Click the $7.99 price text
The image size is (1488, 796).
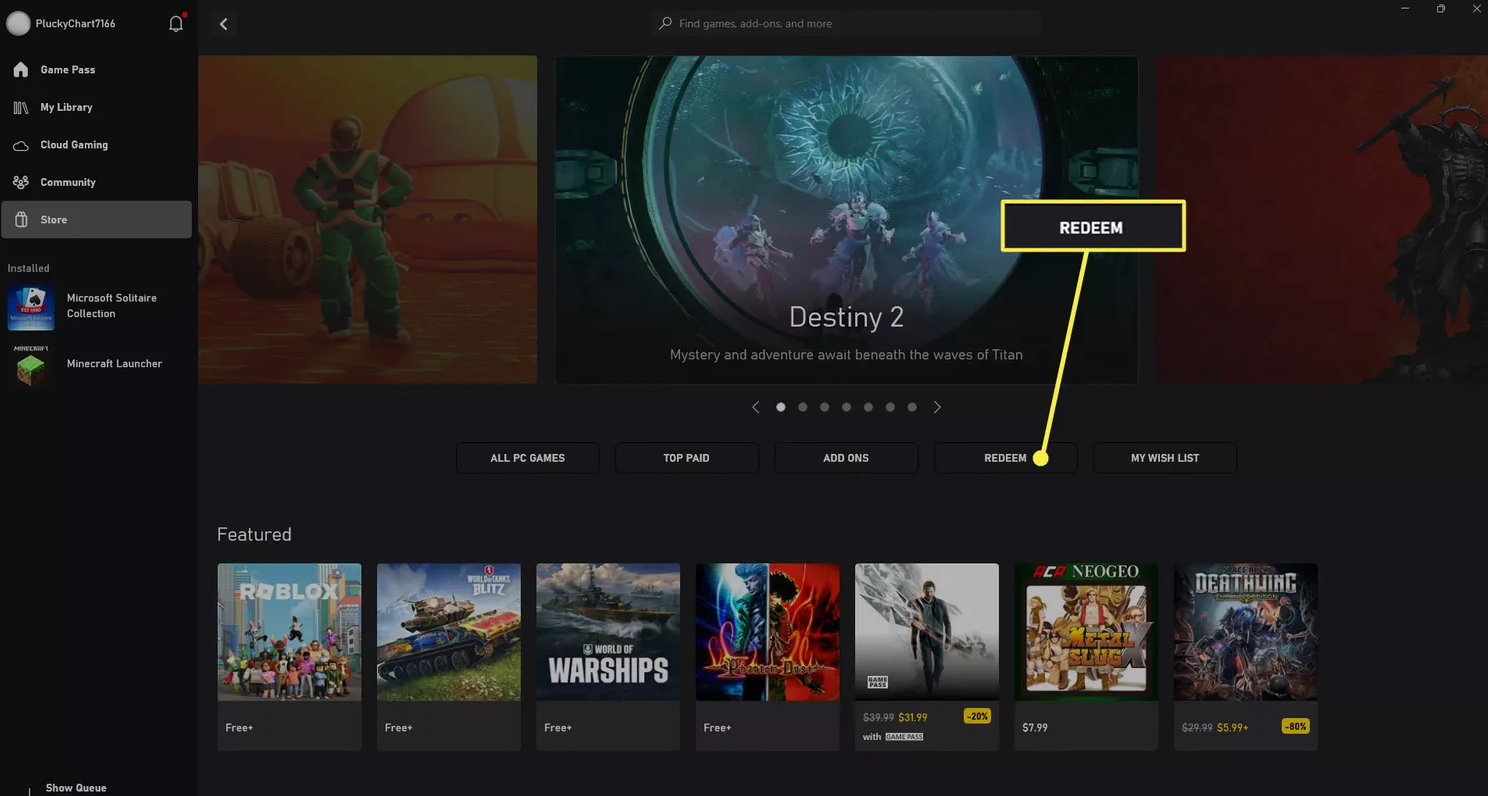[x=1035, y=728]
